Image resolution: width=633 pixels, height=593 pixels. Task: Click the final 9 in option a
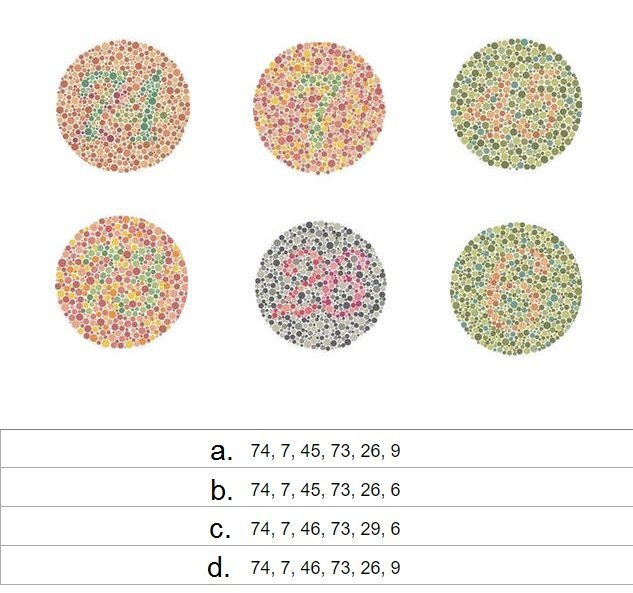point(396,451)
